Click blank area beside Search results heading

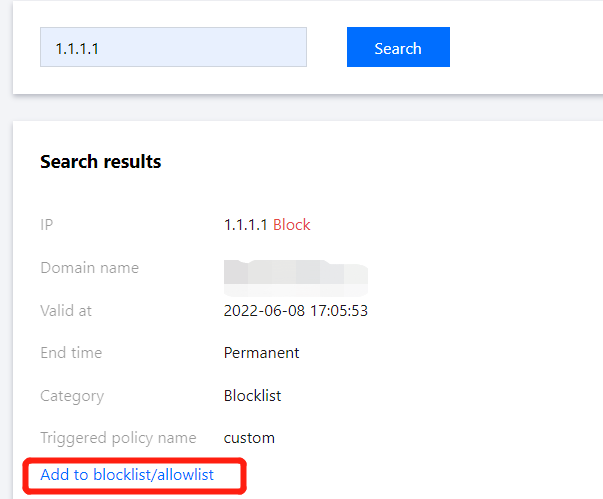click(400, 161)
